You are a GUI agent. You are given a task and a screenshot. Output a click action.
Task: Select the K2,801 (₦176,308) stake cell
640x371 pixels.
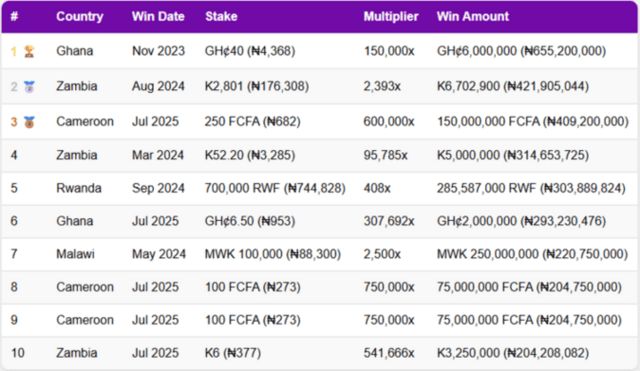[257, 86]
